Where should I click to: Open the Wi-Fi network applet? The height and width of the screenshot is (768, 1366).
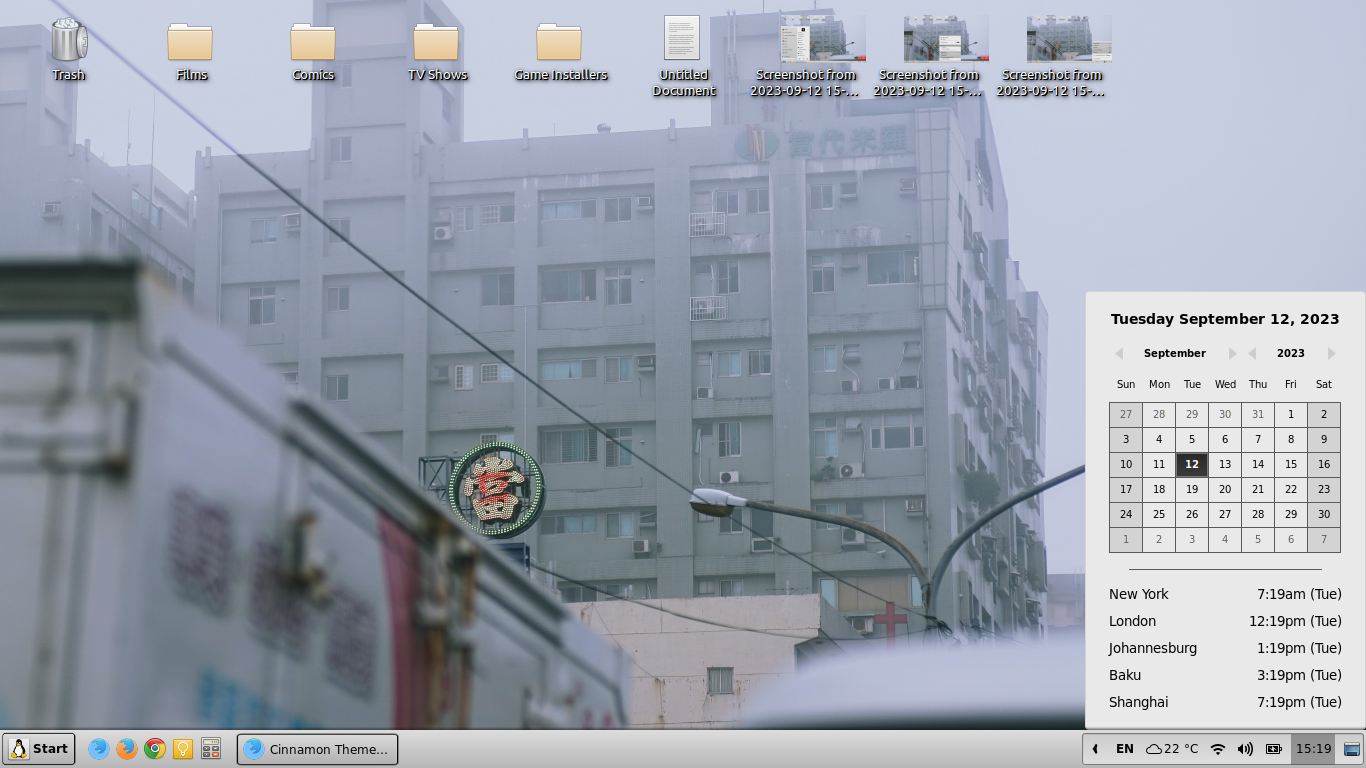pyautogui.click(x=1218, y=748)
